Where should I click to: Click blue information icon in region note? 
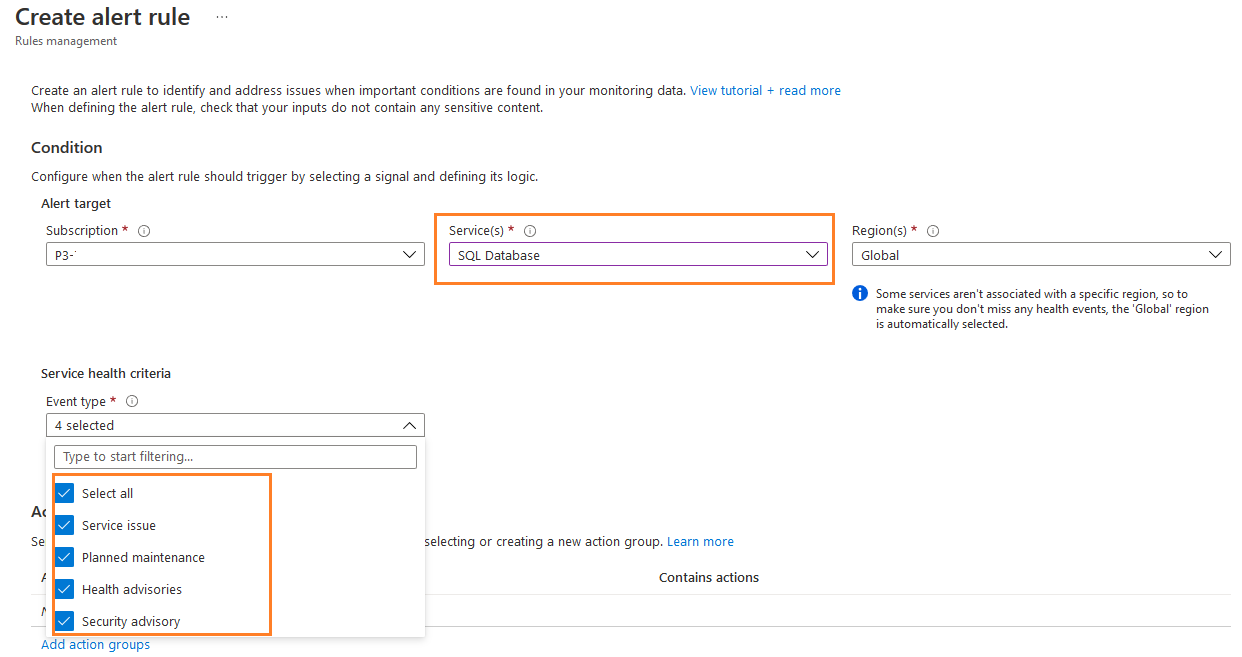point(859,294)
